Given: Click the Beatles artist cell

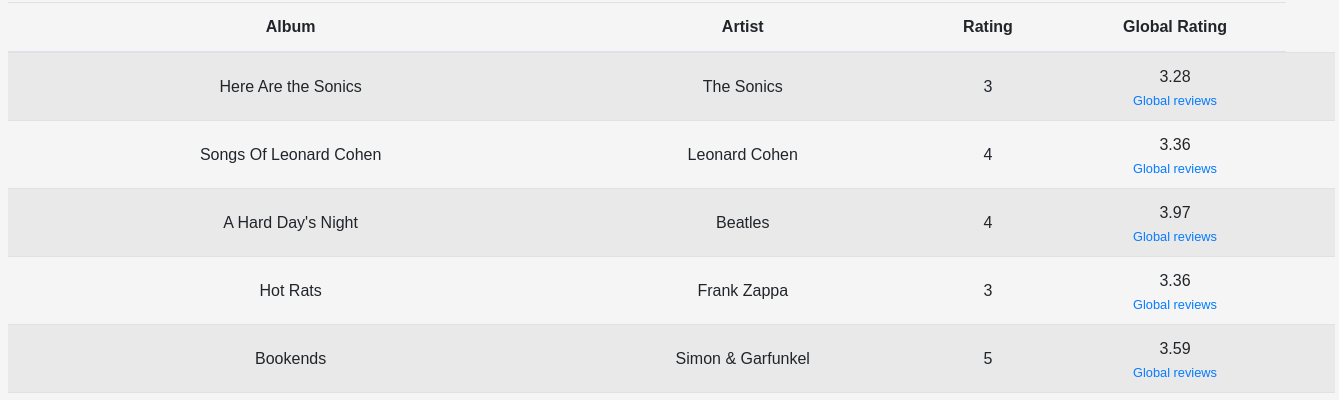Looking at the screenshot, I should pyautogui.click(x=742, y=223).
